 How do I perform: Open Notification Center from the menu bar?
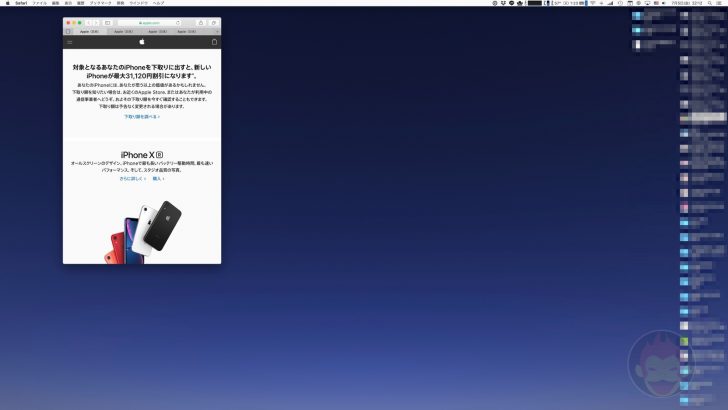point(719,3)
